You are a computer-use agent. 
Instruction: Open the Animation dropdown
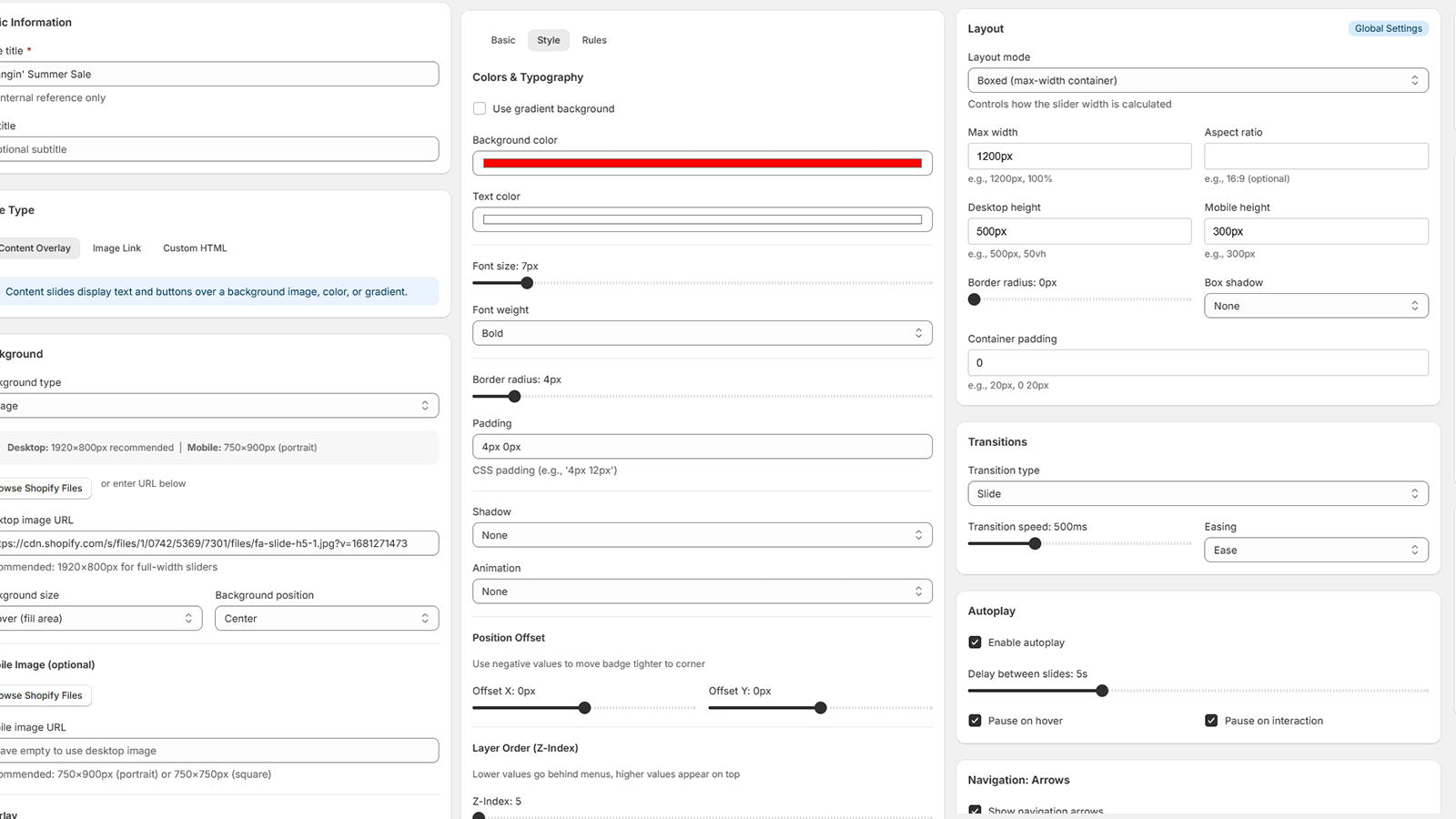(701, 591)
